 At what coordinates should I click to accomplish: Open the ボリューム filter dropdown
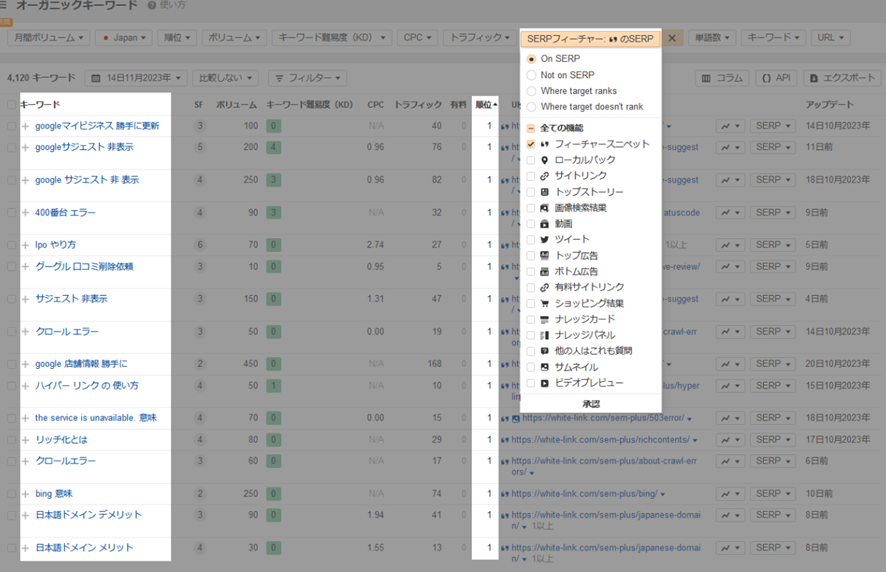tap(234, 38)
